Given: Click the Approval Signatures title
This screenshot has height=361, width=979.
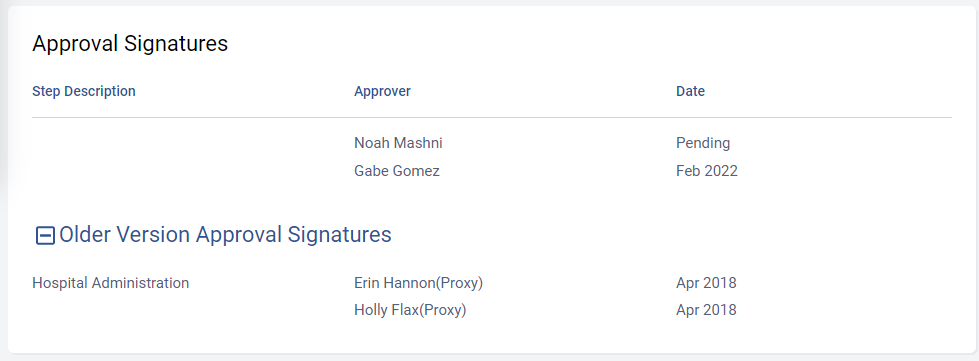Looking at the screenshot, I should pyautogui.click(x=130, y=44).
